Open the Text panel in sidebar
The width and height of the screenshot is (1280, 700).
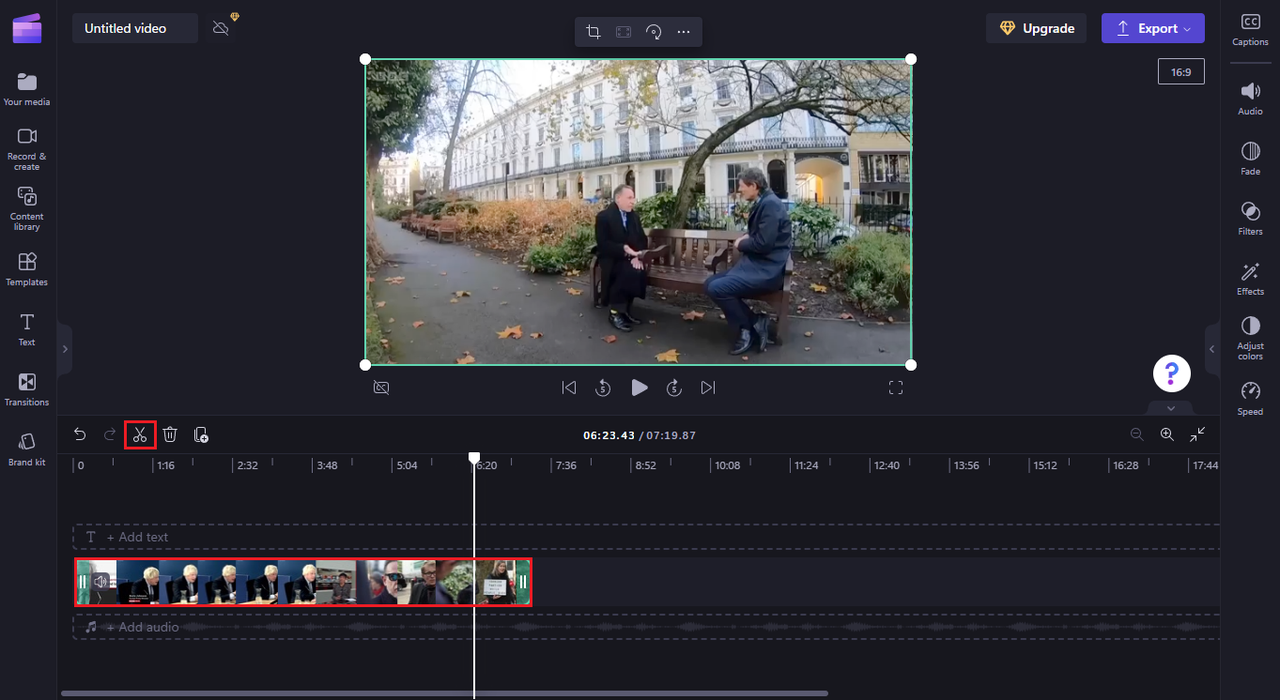tap(27, 329)
